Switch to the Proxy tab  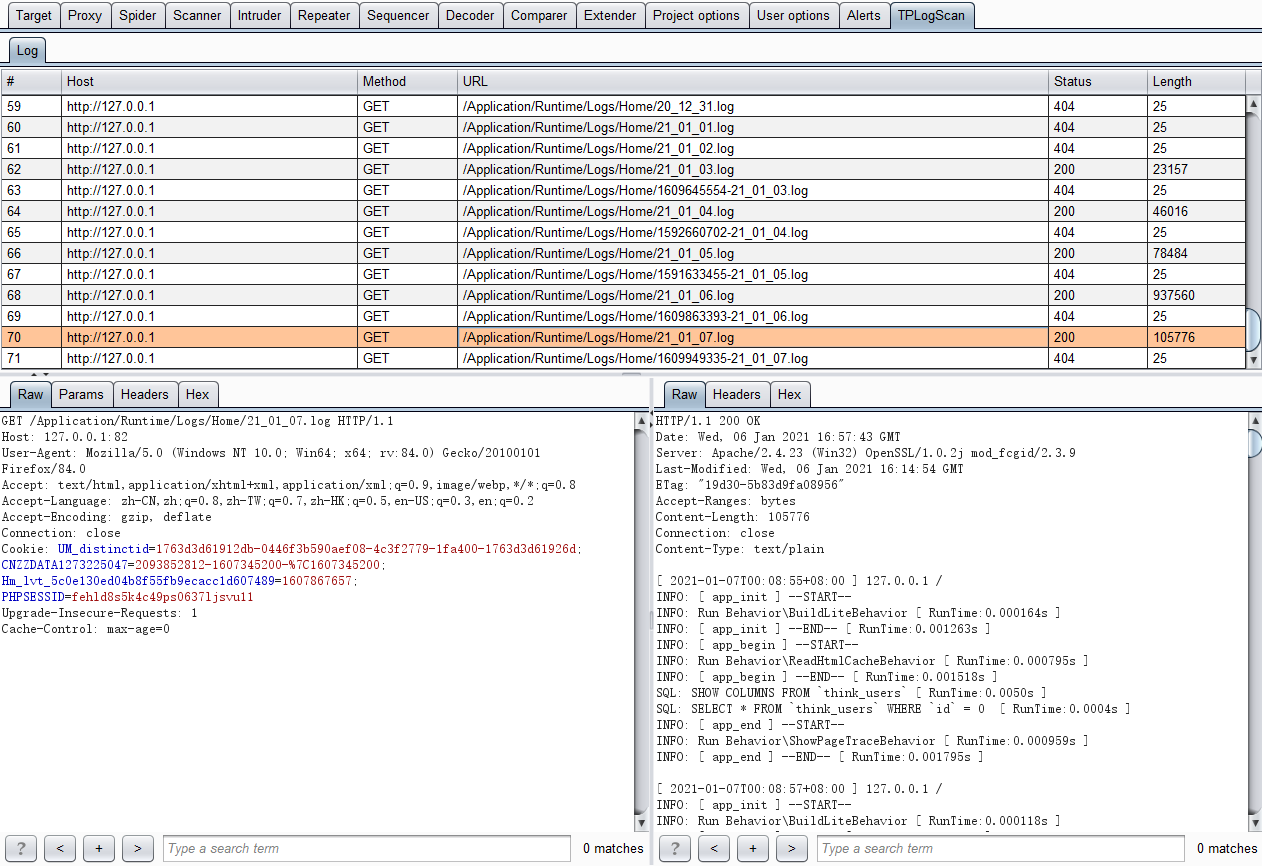85,15
